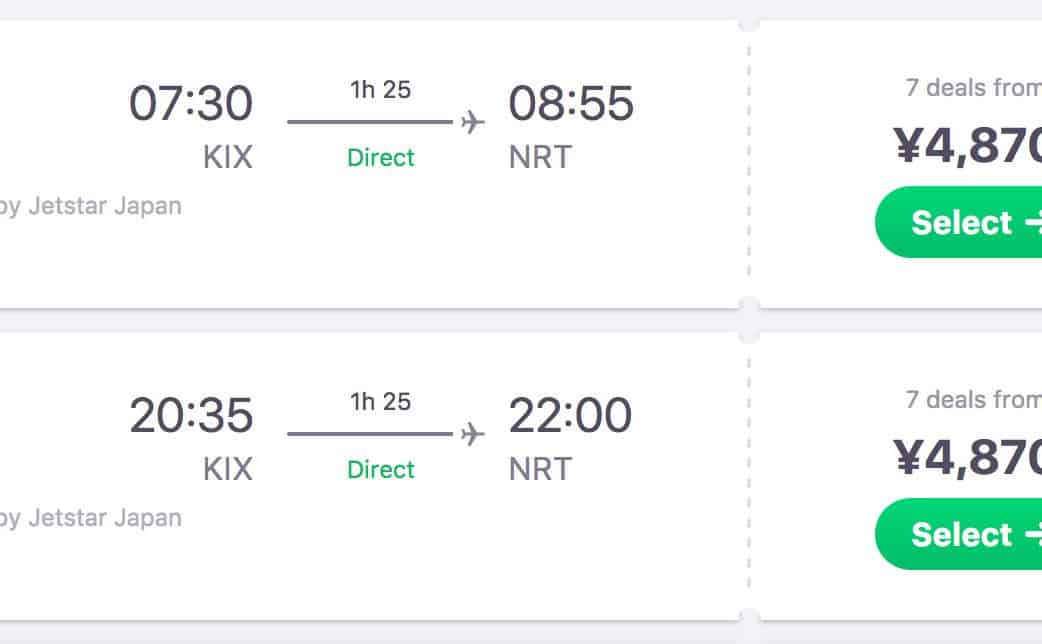Click the KIX code under 20:35

point(228,469)
